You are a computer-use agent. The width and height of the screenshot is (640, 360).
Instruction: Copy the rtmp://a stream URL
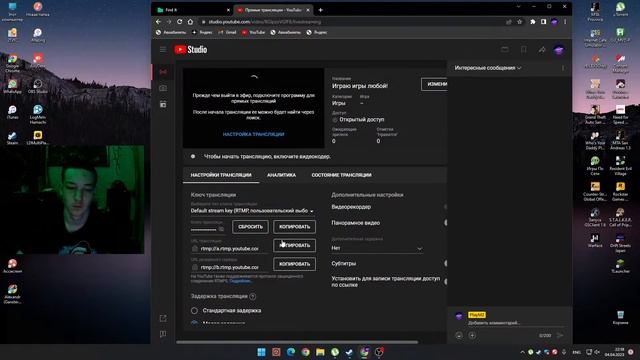[x=294, y=245]
